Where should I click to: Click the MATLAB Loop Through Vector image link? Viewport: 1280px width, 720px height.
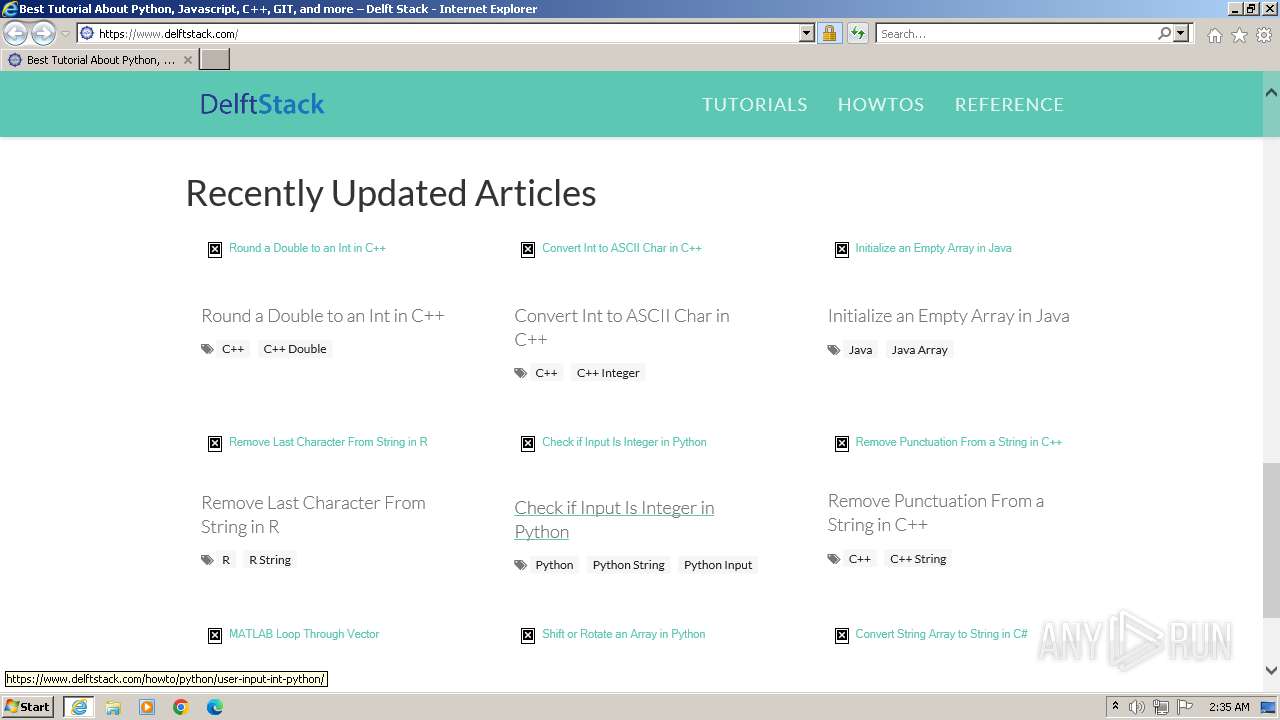[x=304, y=634]
